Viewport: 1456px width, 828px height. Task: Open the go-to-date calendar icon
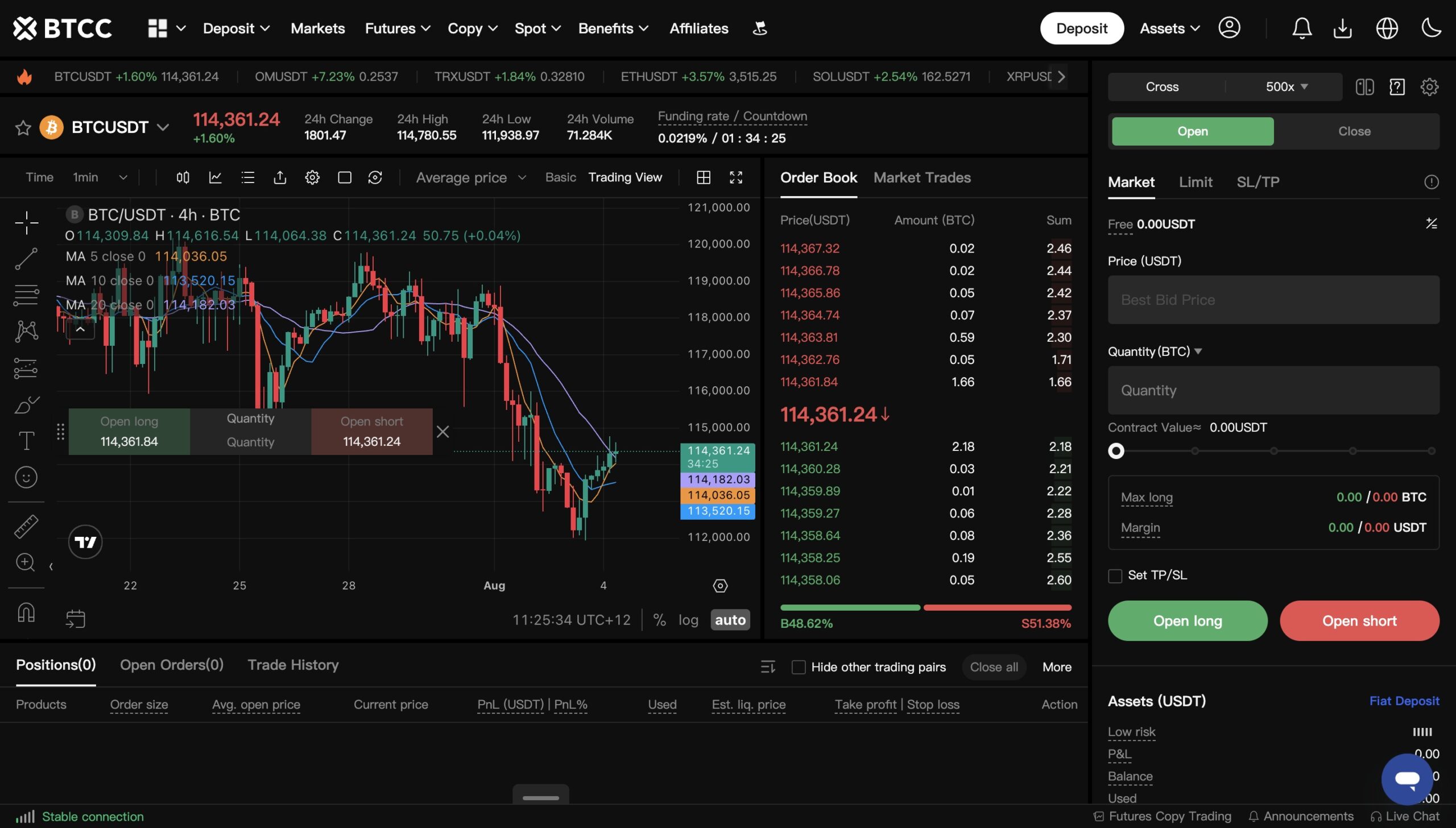[75, 619]
